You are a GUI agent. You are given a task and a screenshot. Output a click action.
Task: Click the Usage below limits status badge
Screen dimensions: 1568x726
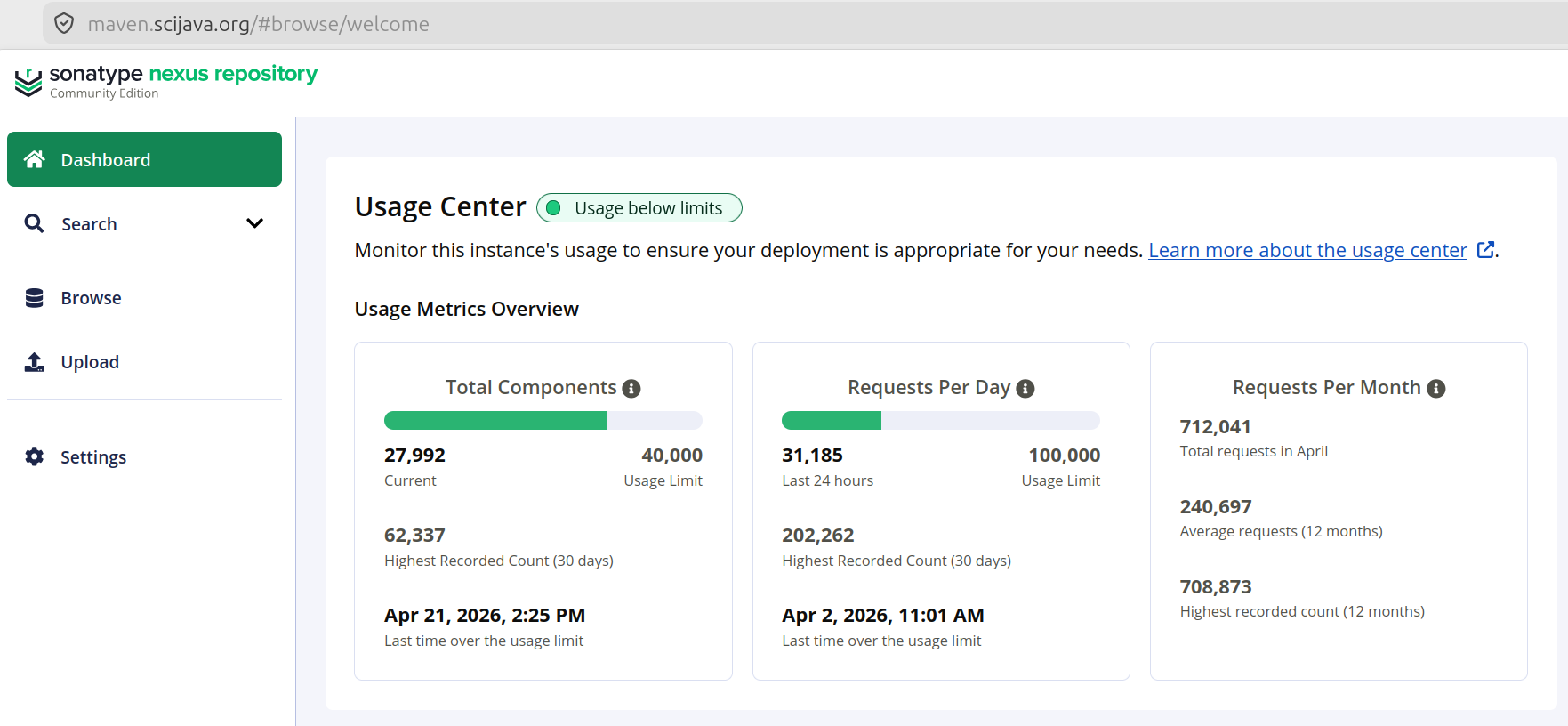[x=639, y=208]
